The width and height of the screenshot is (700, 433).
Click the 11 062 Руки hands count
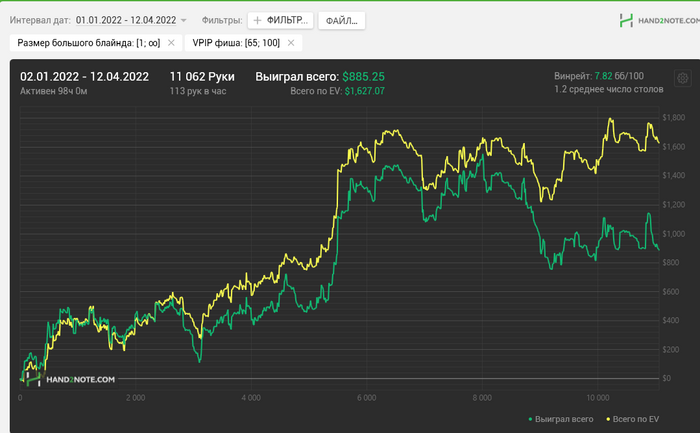coord(202,77)
